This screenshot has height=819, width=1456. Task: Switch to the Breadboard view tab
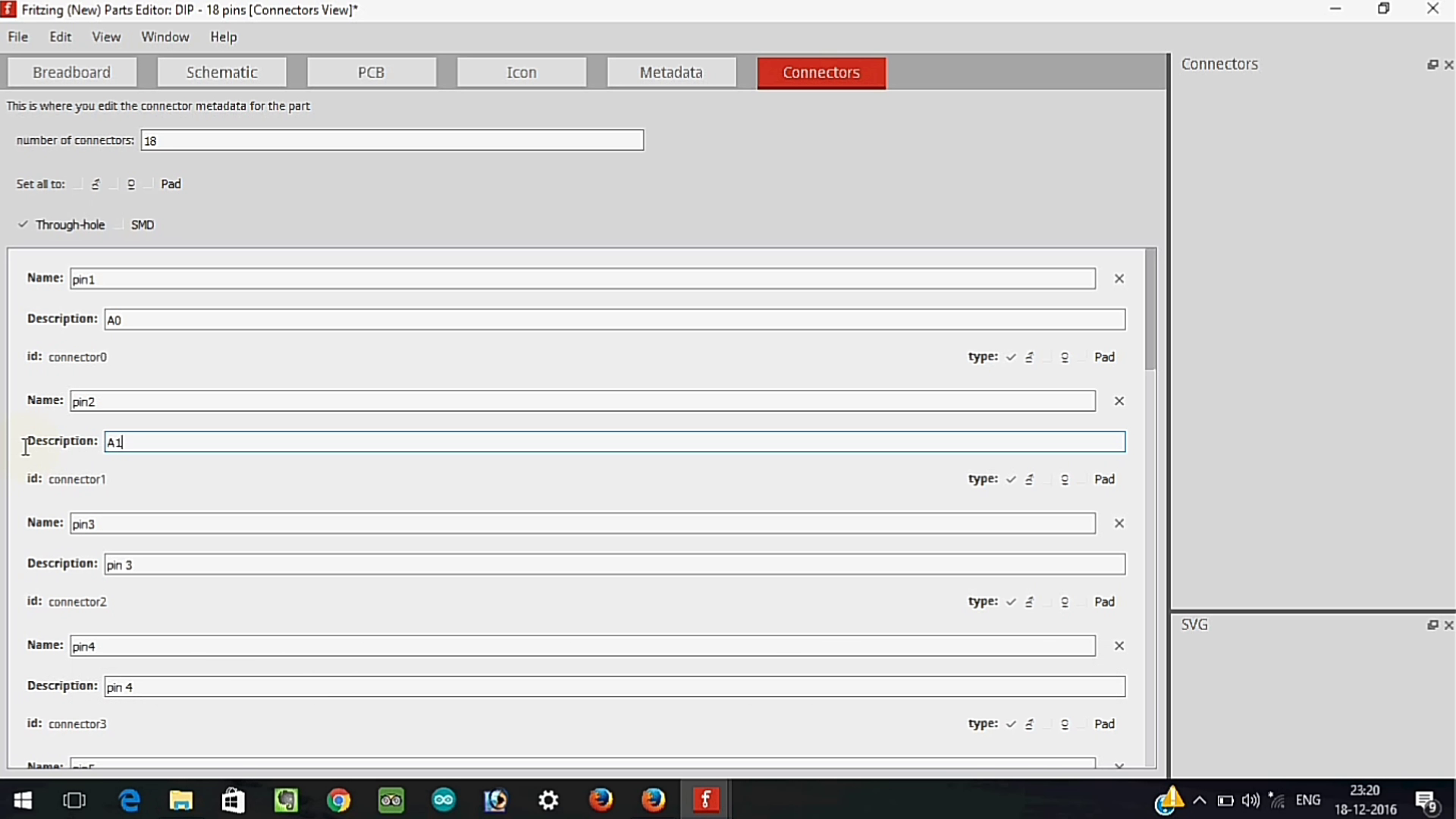[72, 73]
